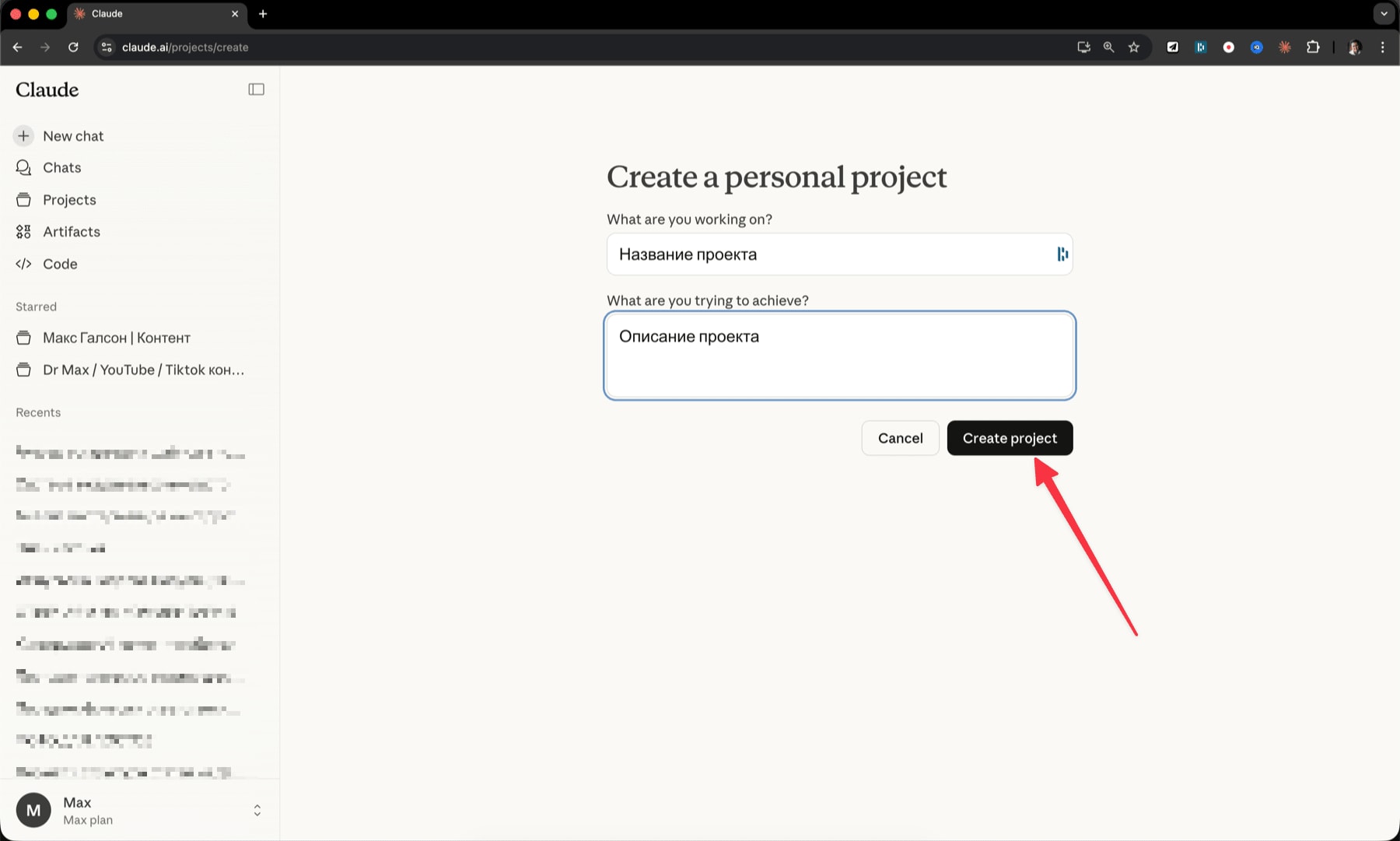Expand the Max account menu chevron
Viewport: 1400px width, 841px height.
(257, 811)
